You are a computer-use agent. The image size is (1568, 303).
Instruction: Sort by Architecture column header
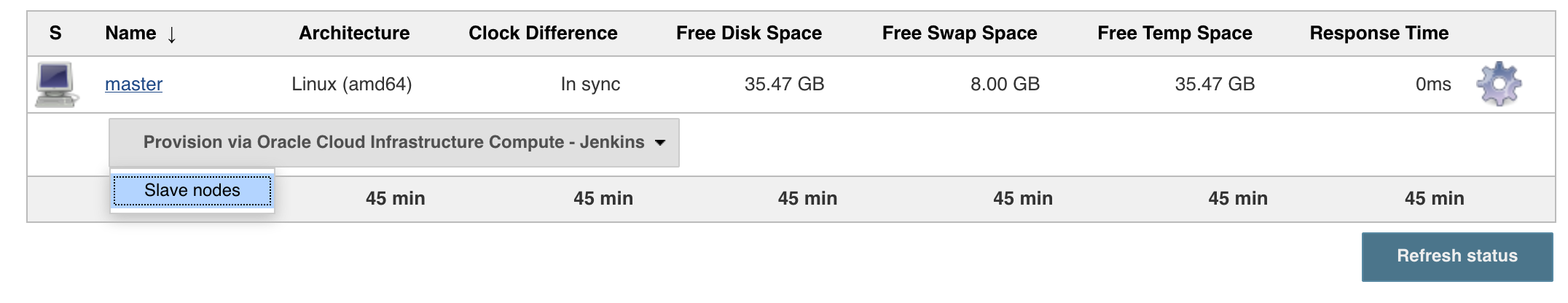354,34
